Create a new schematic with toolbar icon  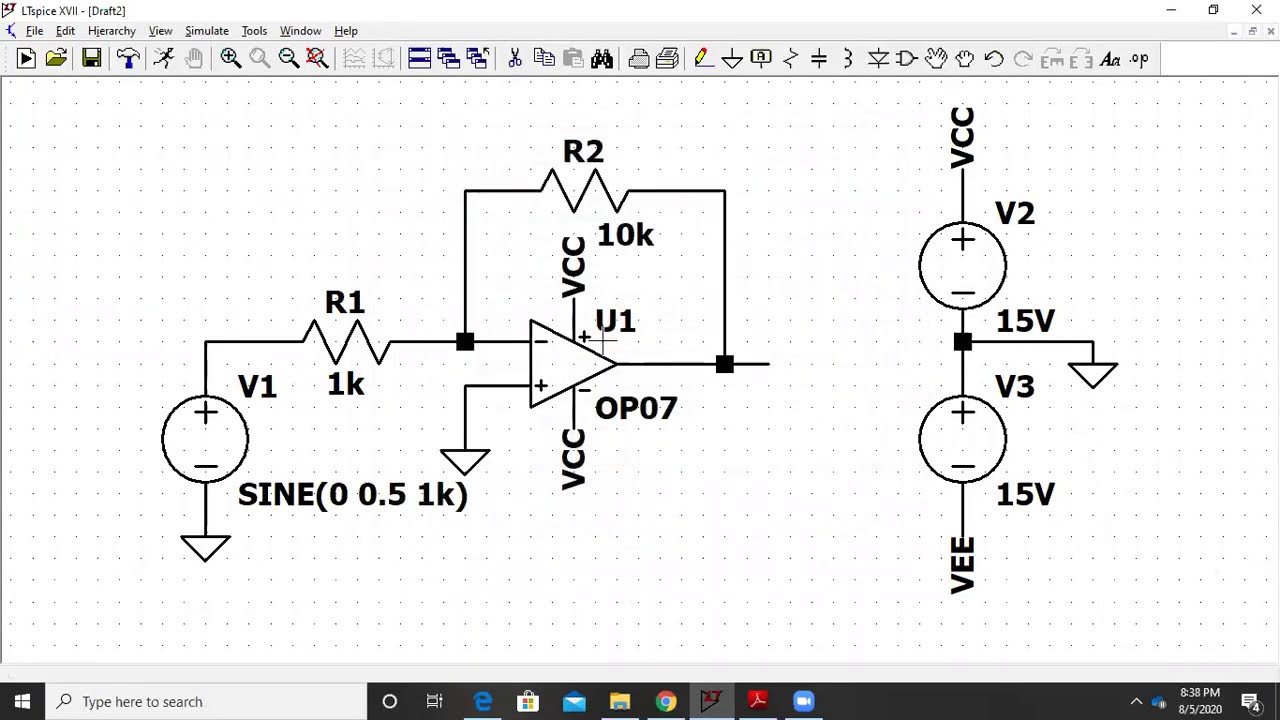point(26,59)
